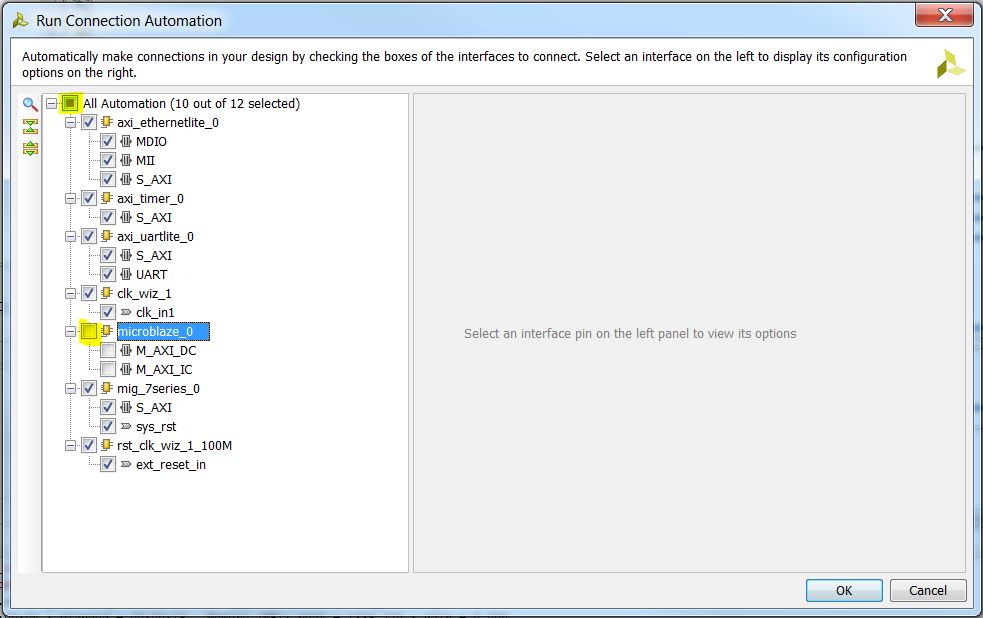
Task: Enable the microblaze_0 checkbox
Action: pos(89,331)
